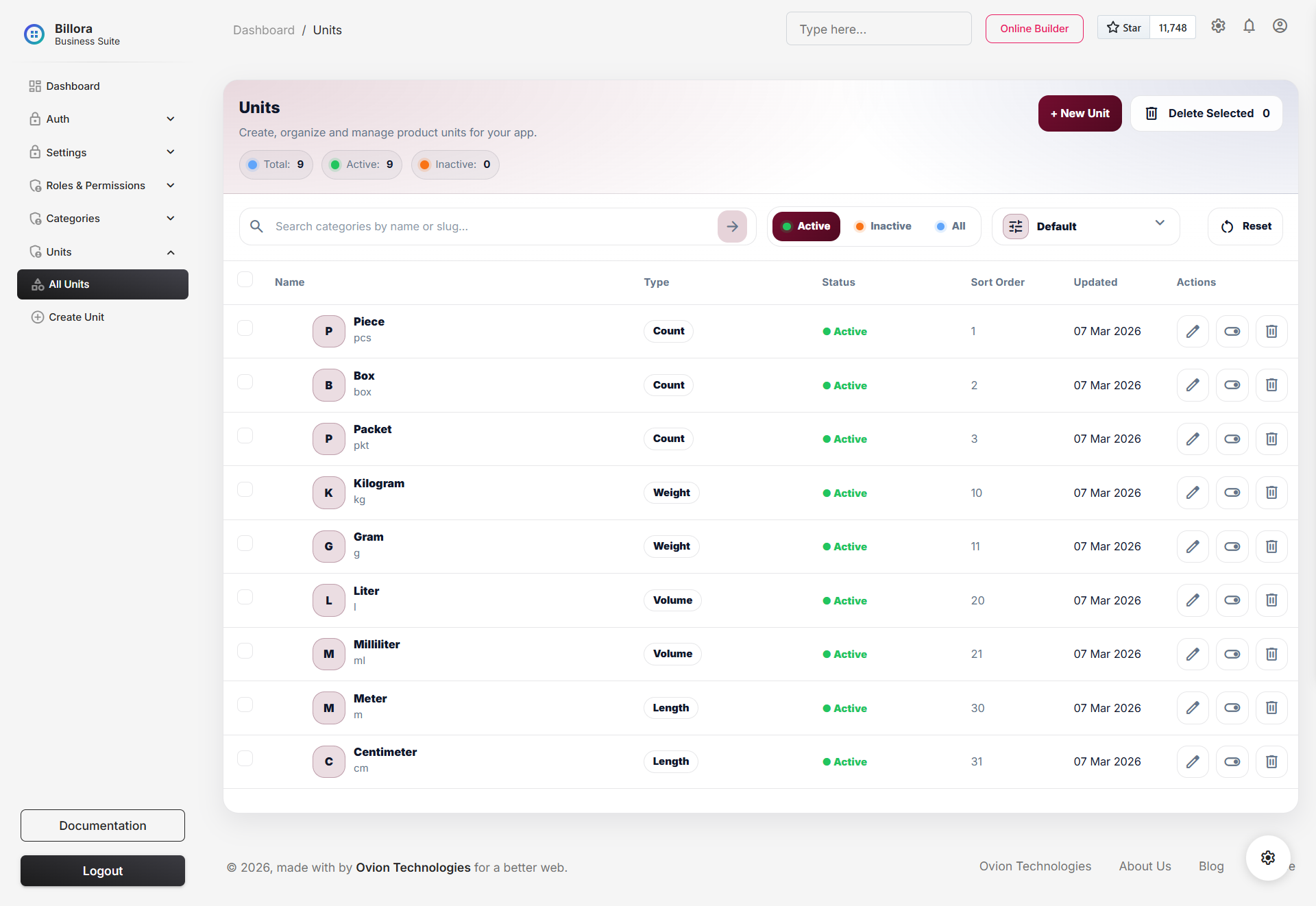Click the Delete Selected trash icon

click(x=1151, y=113)
